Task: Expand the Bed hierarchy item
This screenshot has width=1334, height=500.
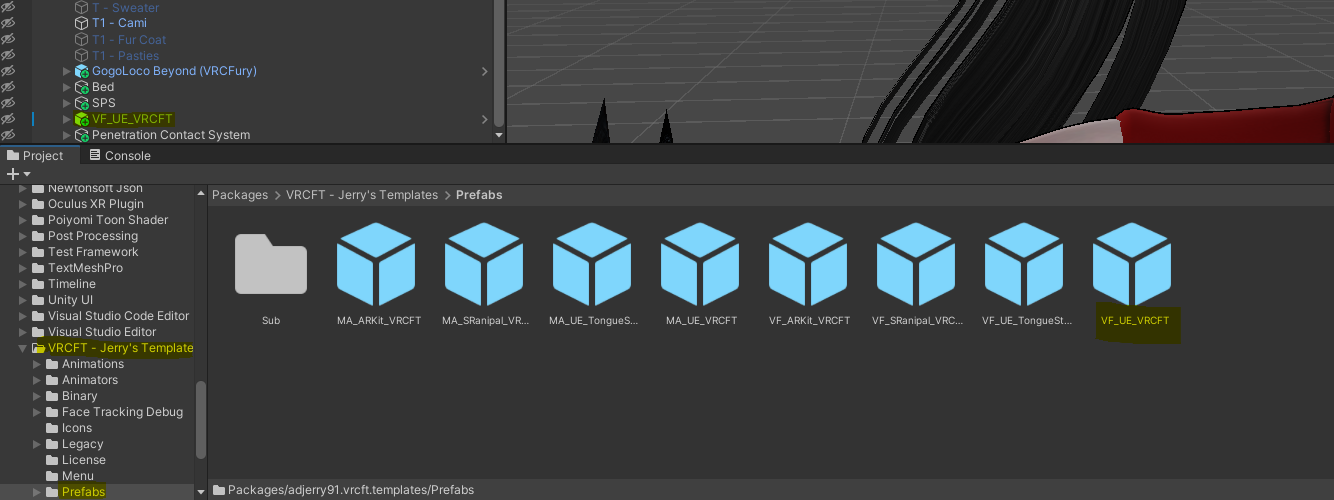Action: pyautogui.click(x=67, y=87)
